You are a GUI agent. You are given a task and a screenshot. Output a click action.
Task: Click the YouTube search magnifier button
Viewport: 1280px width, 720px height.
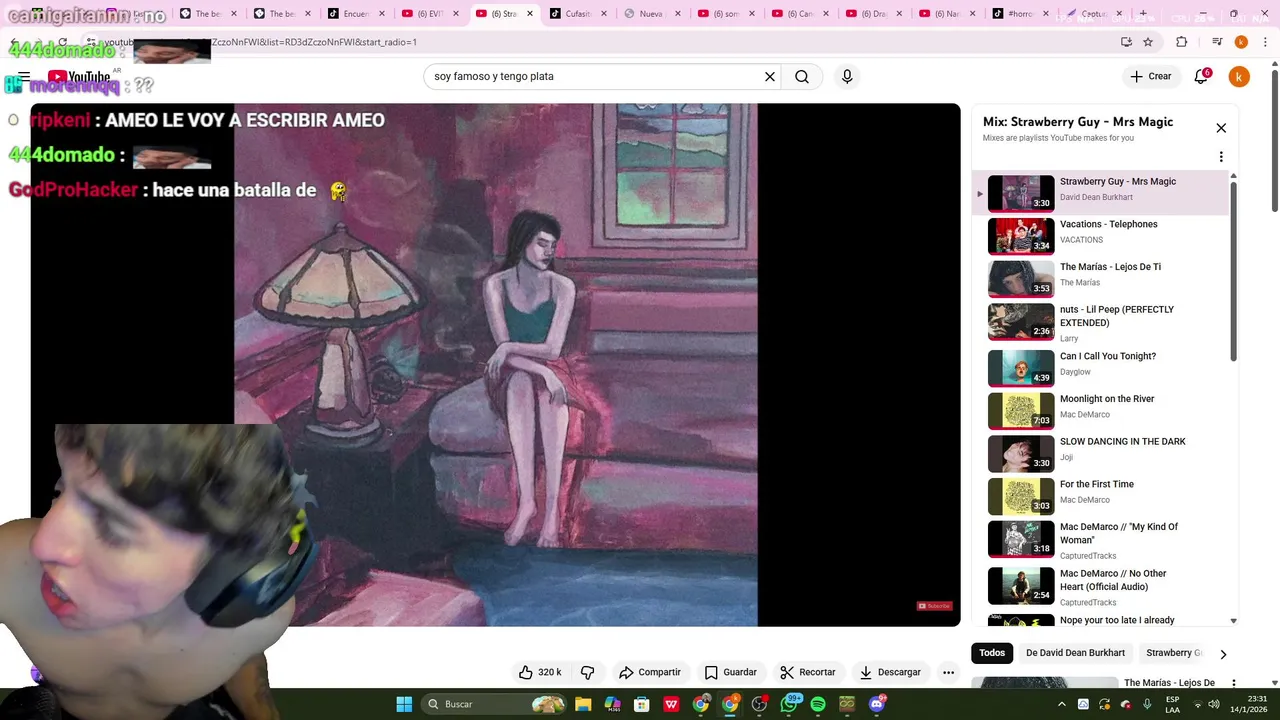[x=802, y=76]
